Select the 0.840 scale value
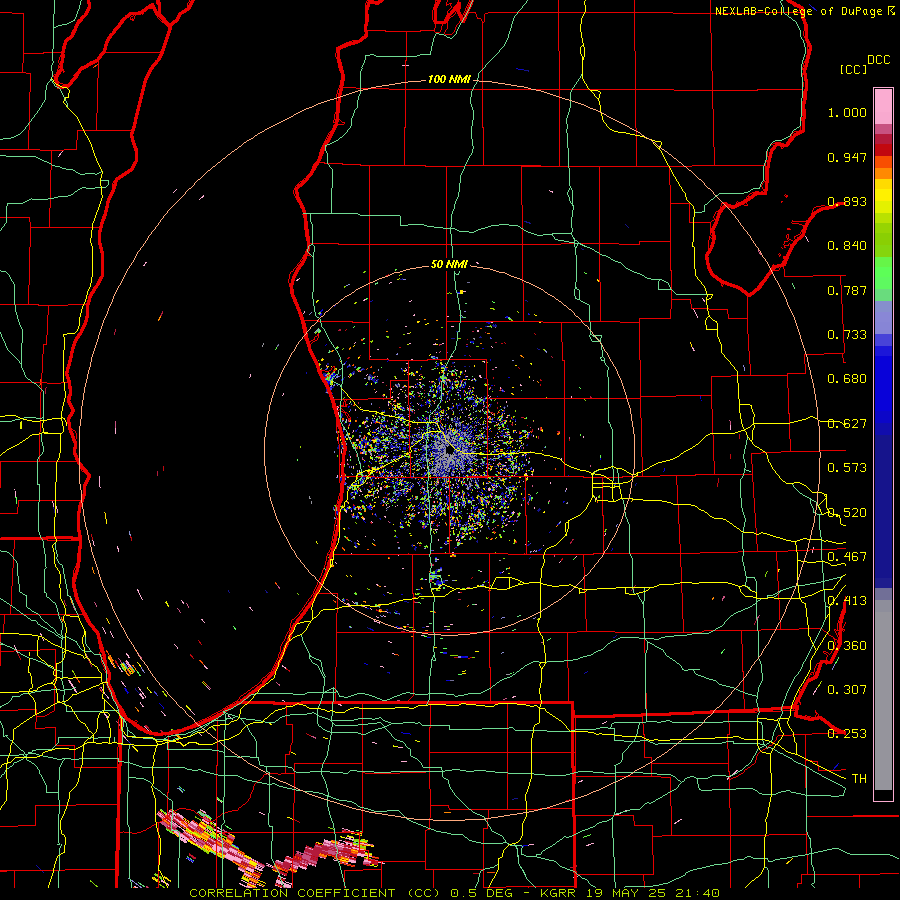 pos(847,246)
